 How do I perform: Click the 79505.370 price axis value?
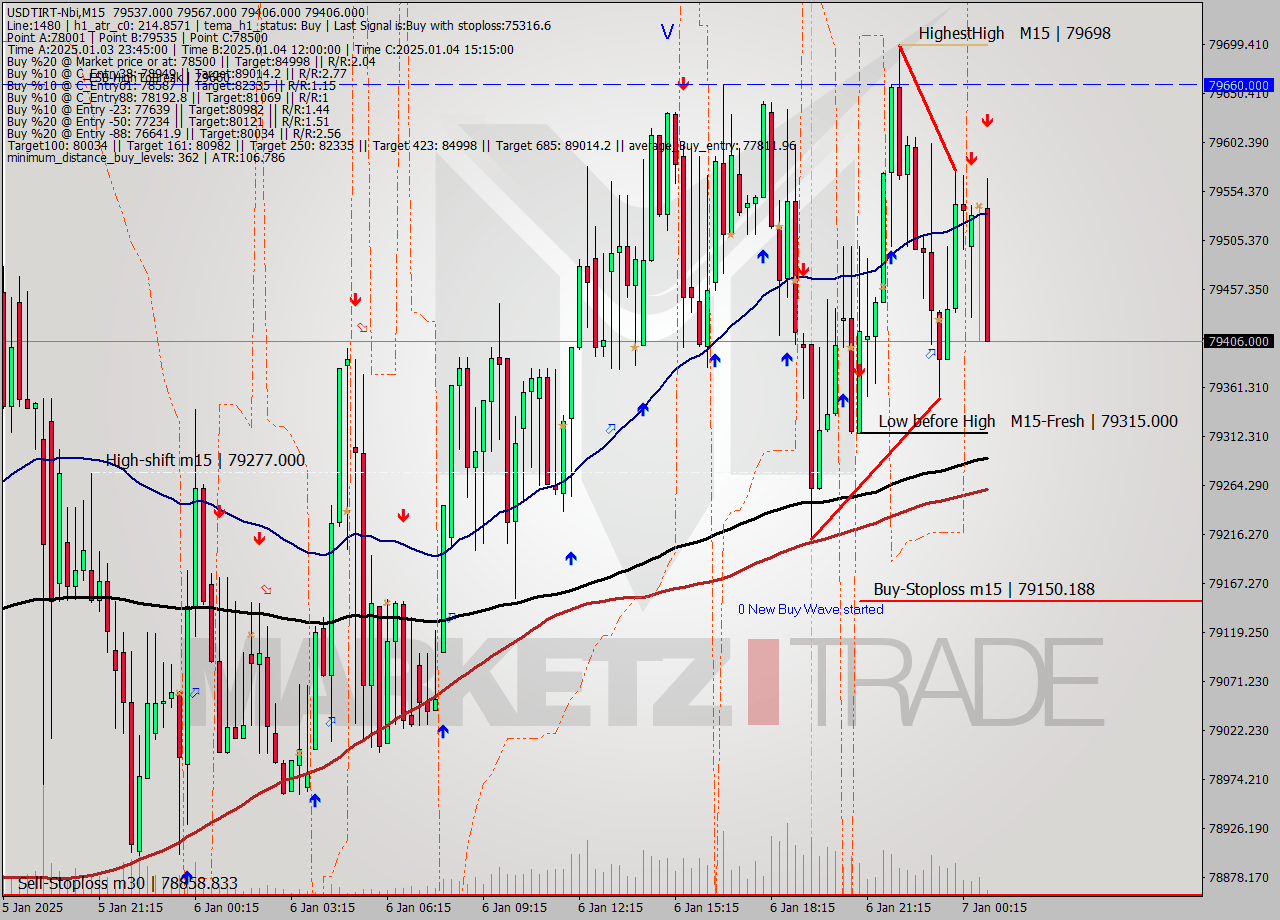[x=1239, y=241]
